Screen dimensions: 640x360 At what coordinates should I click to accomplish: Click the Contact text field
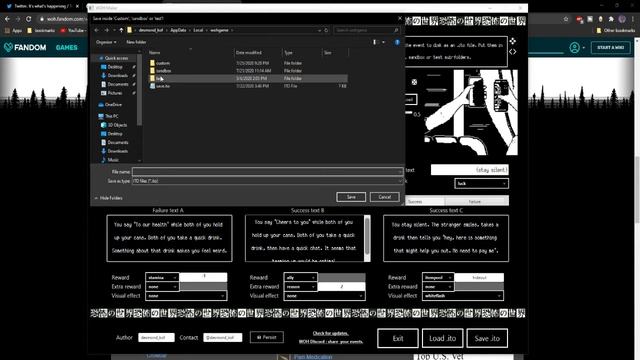[x=223, y=338]
